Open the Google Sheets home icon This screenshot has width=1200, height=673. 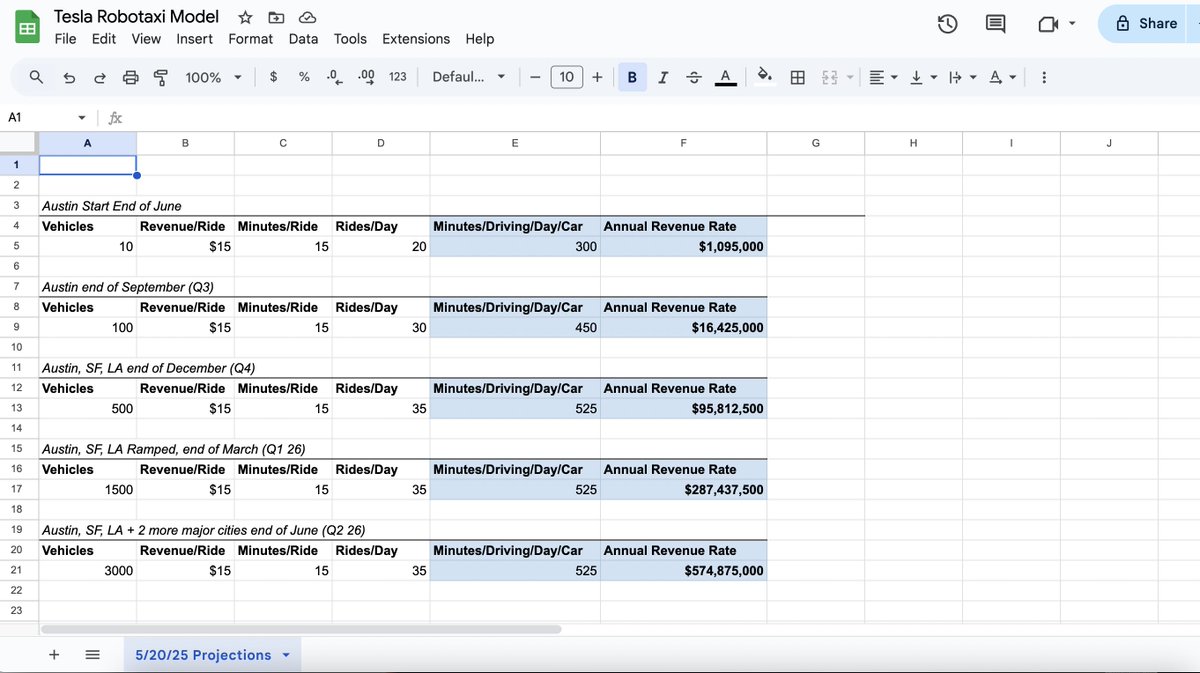pos(27,27)
